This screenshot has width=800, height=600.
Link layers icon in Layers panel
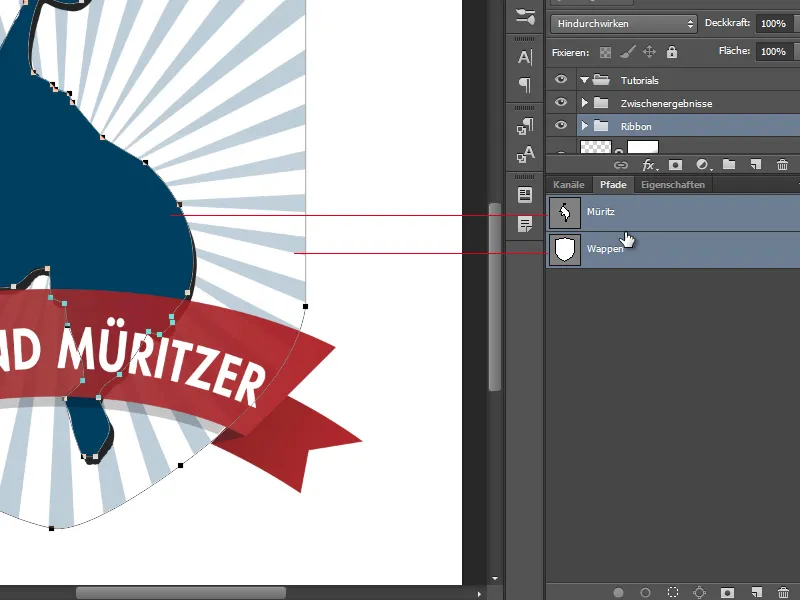pos(620,165)
